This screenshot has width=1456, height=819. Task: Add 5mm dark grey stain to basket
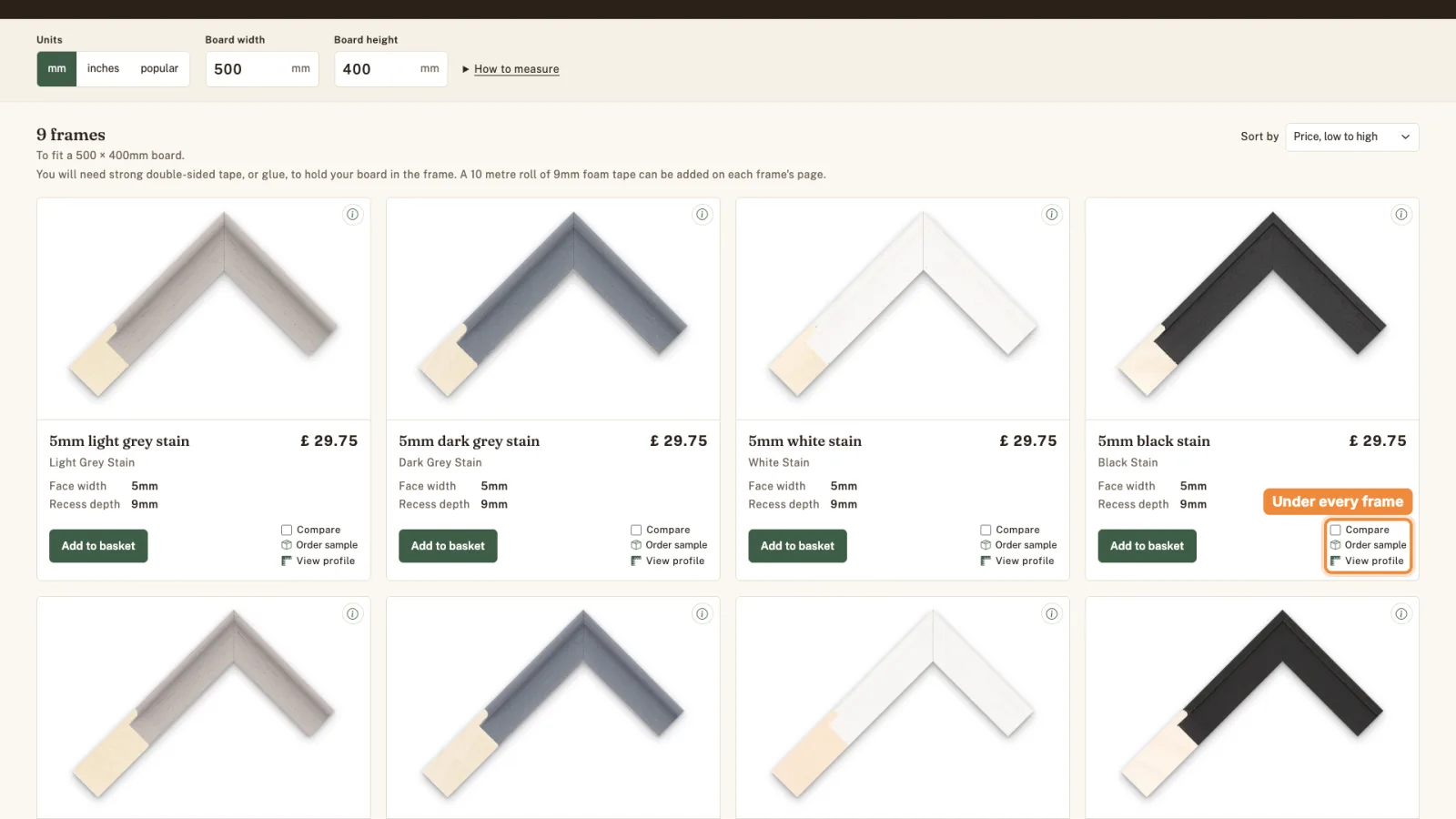pos(448,546)
